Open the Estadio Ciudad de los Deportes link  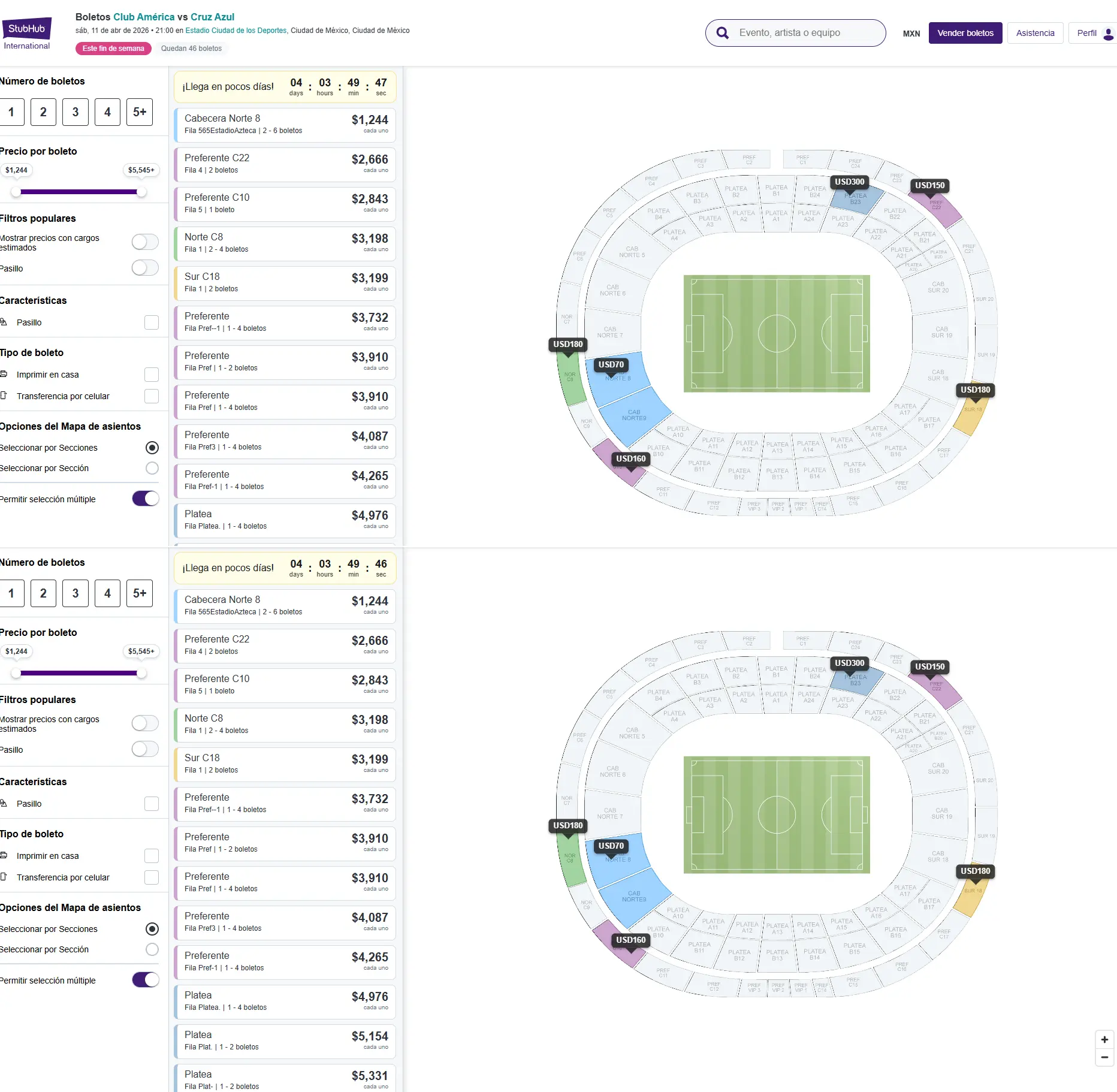(x=236, y=31)
